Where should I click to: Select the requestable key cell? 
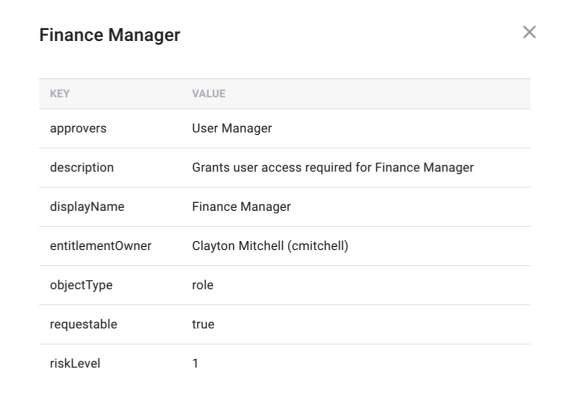coord(84,324)
